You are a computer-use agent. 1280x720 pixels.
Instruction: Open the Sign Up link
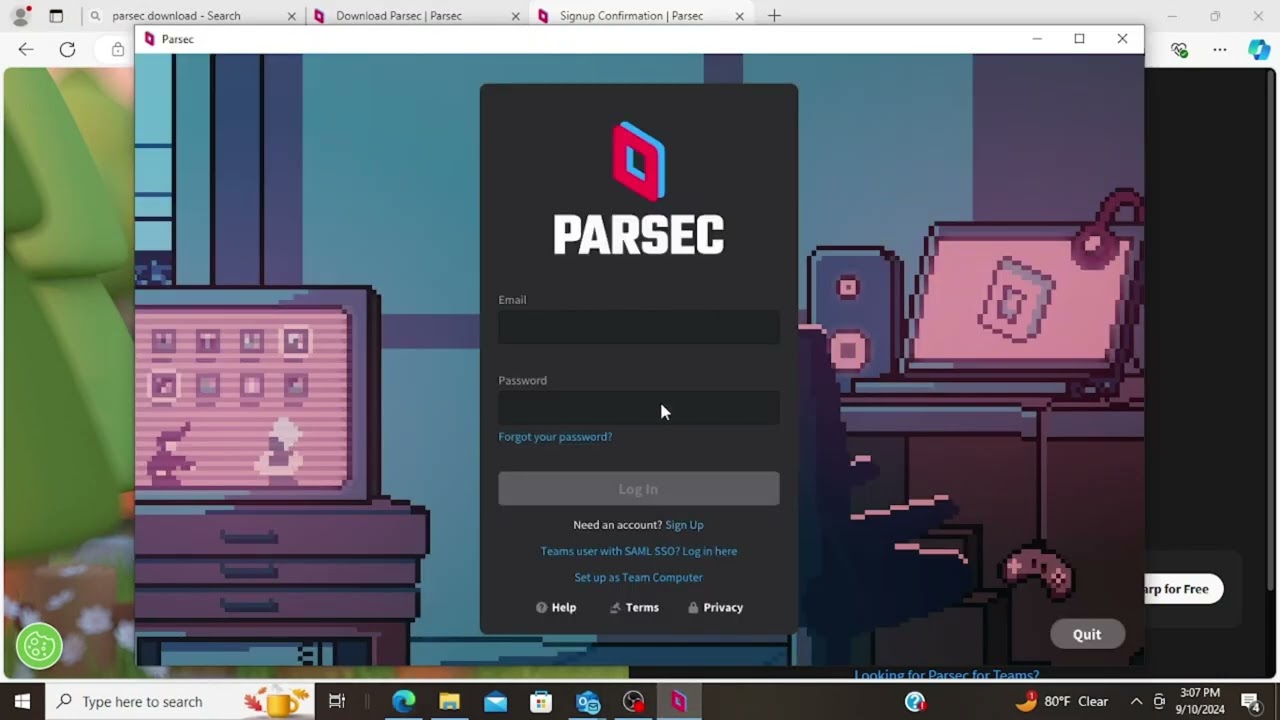[684, 525]
